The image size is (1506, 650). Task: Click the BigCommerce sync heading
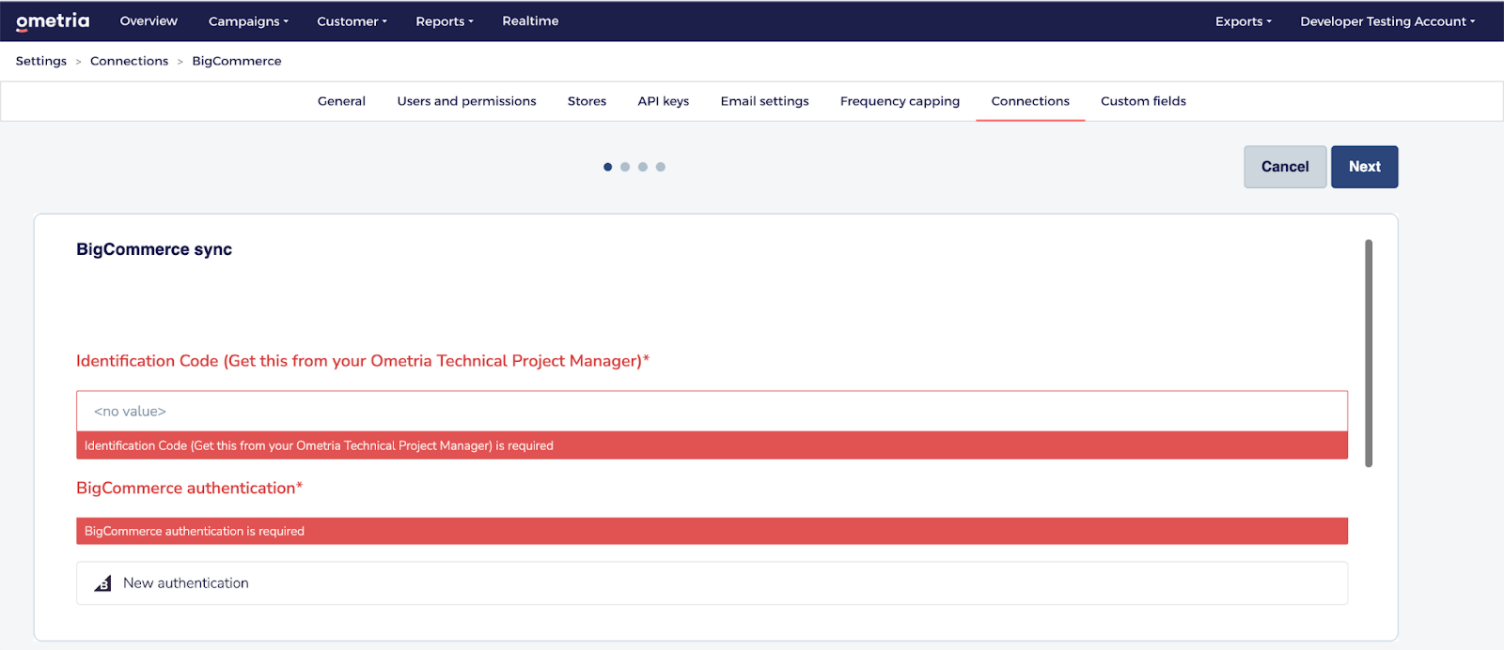(x=154, y=249)
